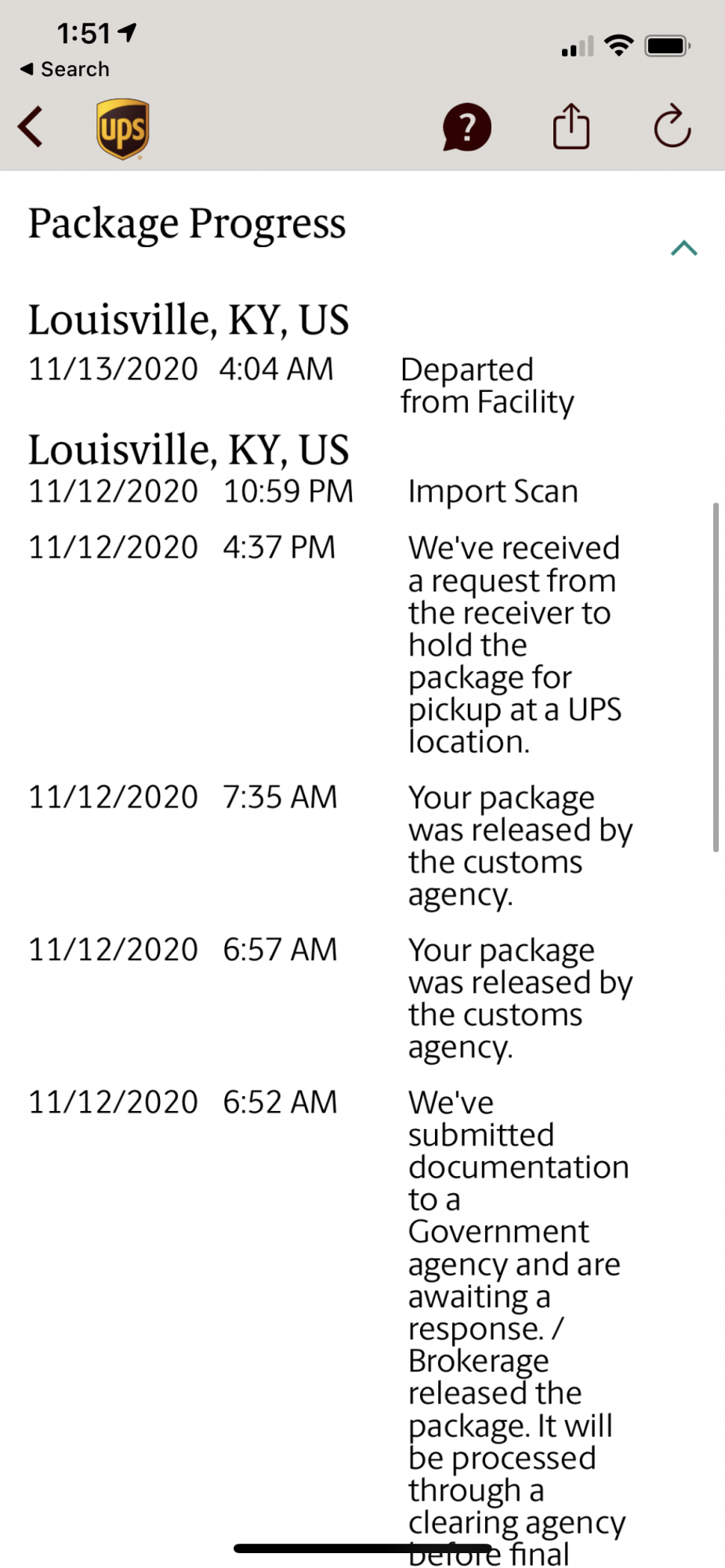Refresh tracking with the reload icon
725x1568 pixels.
tap(672, 125)
